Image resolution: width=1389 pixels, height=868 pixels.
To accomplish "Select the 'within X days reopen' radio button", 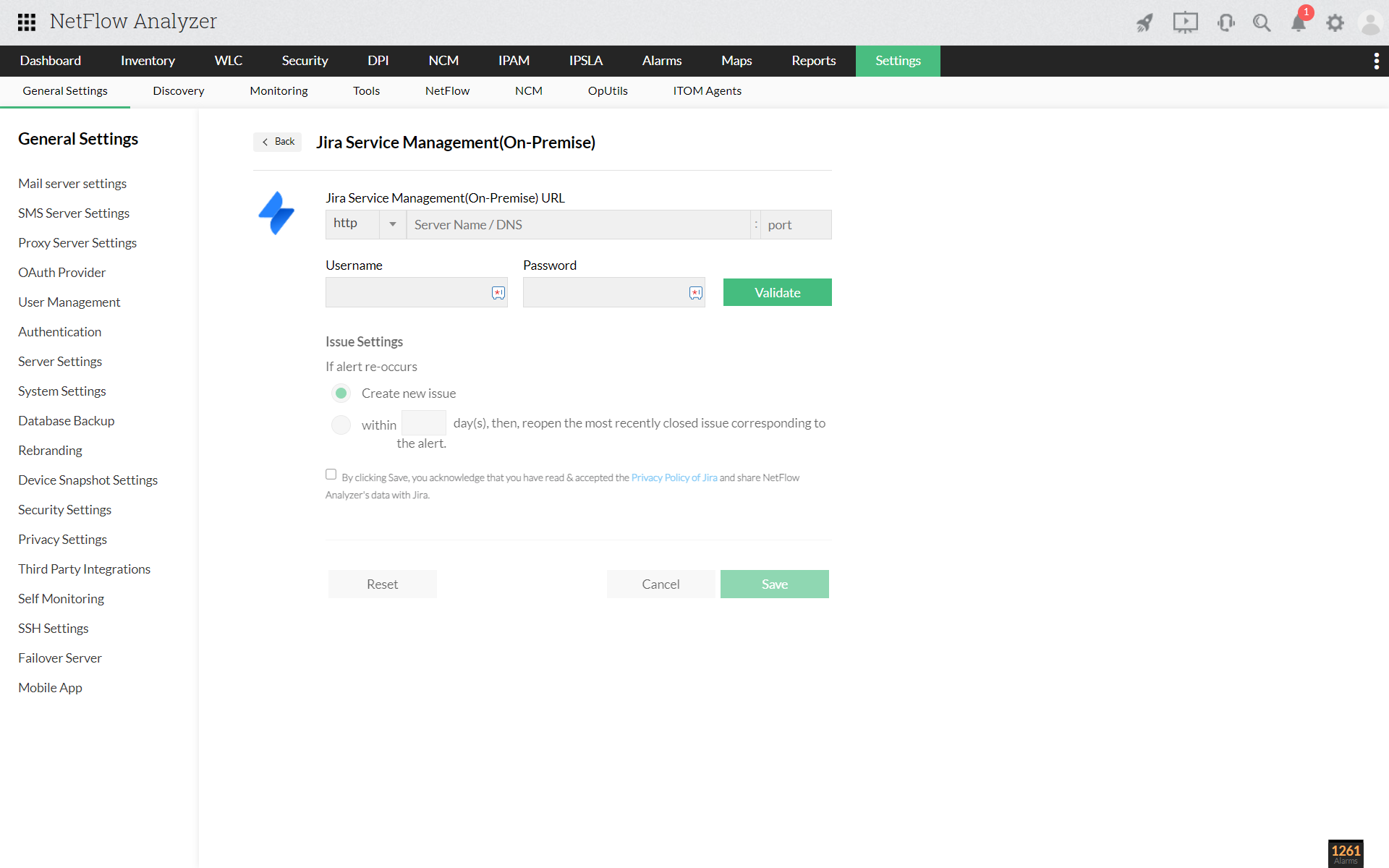I will [x=340, y=422].
